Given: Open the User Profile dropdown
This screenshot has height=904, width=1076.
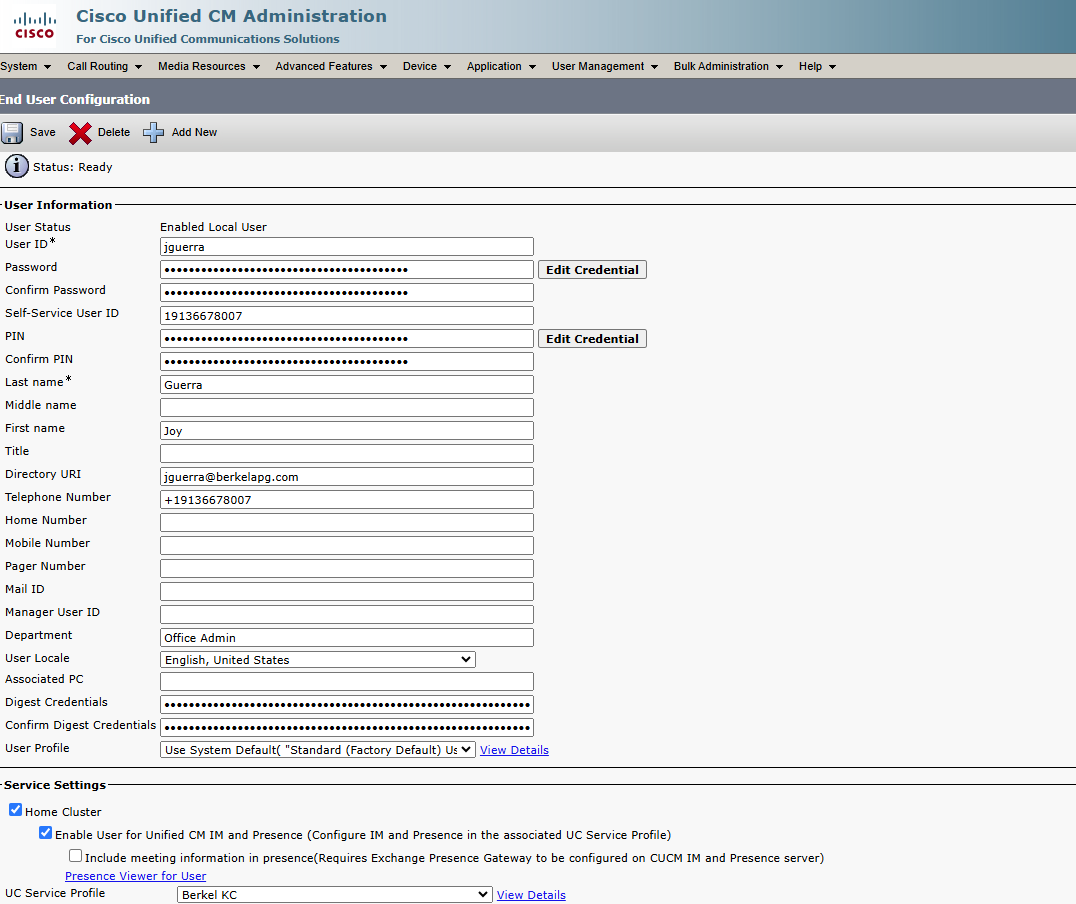Looking at the screenshot, I should 318,750.
